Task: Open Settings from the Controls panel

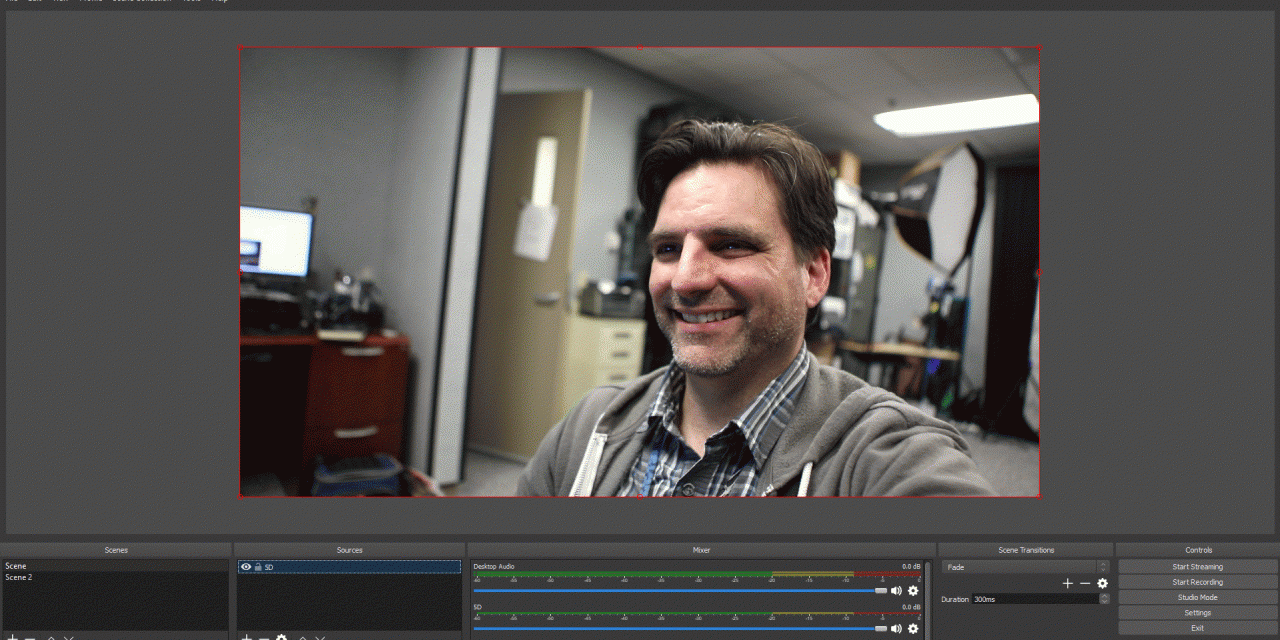Action: tap(1197, 613)
